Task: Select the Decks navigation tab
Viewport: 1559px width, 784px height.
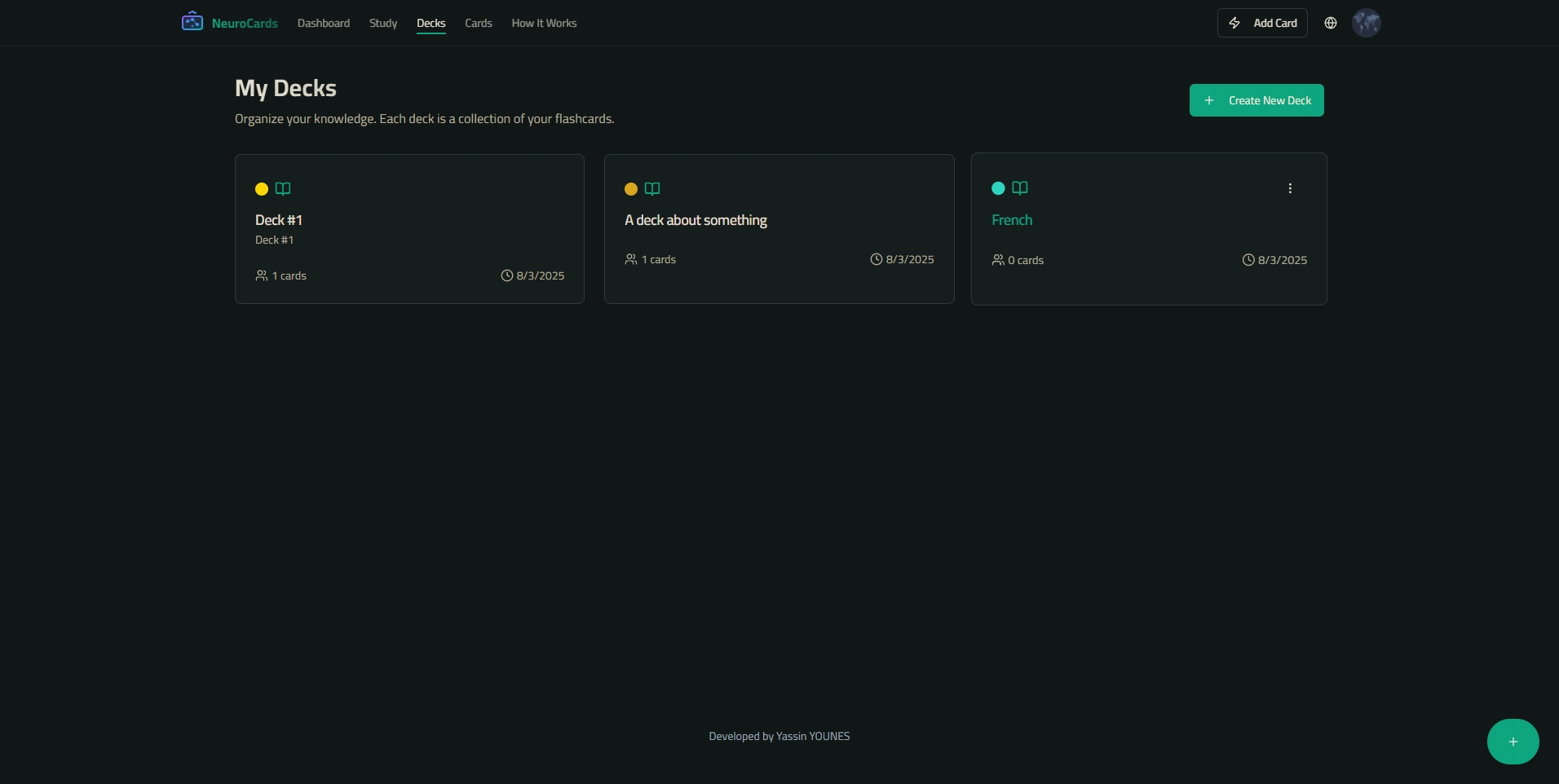Action: pos(431,23)
